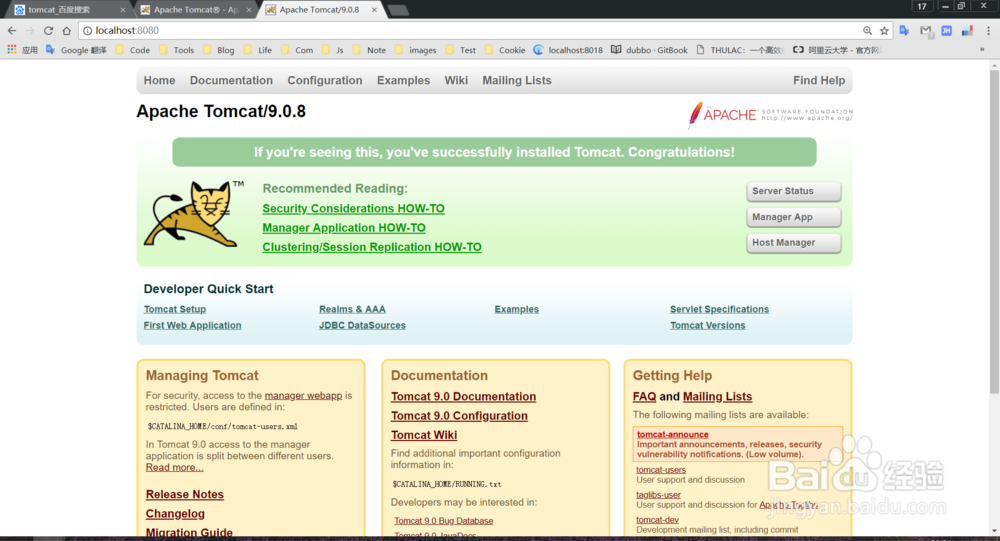Click the Apache Software Foundation feather logo
1000x541 pixels.
coord(770,115)
